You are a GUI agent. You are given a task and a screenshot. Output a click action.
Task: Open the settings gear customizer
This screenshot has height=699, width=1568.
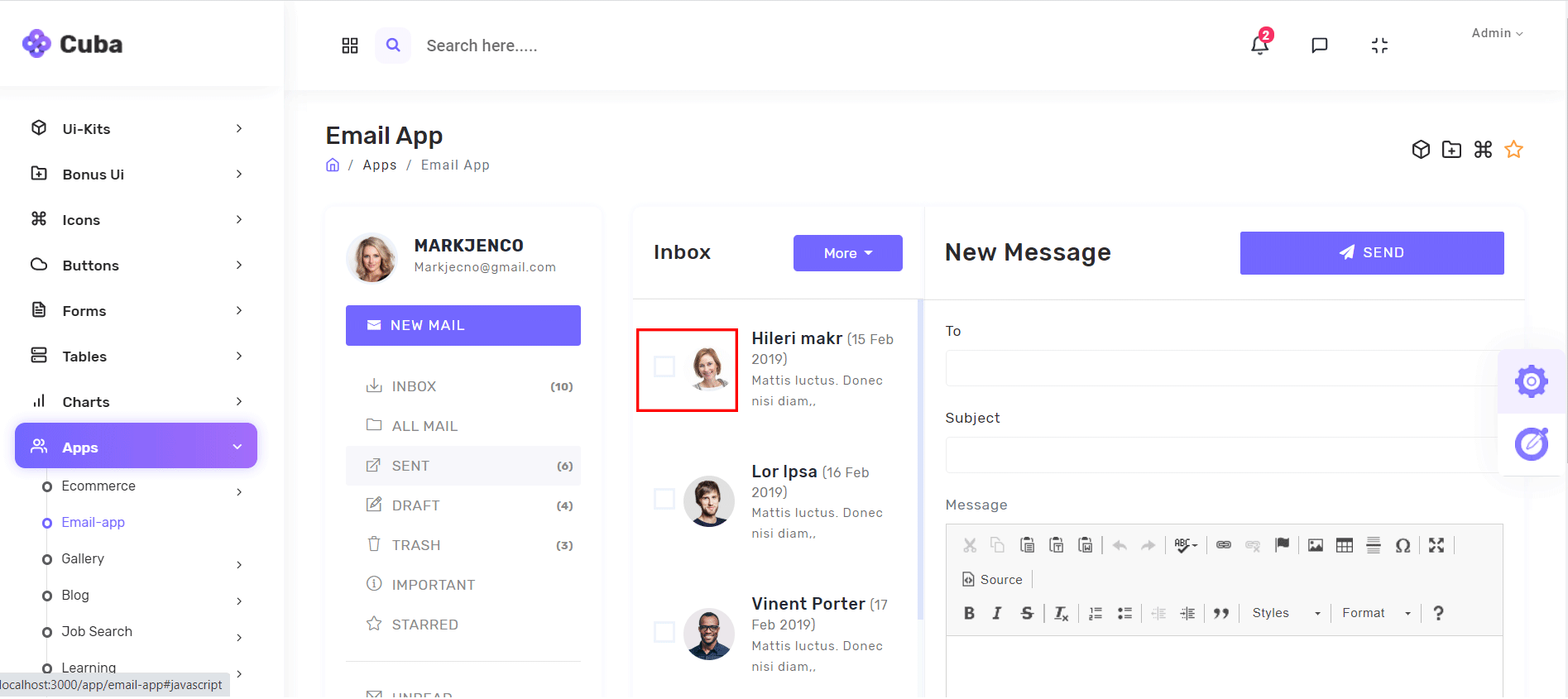click(1532, 381)
